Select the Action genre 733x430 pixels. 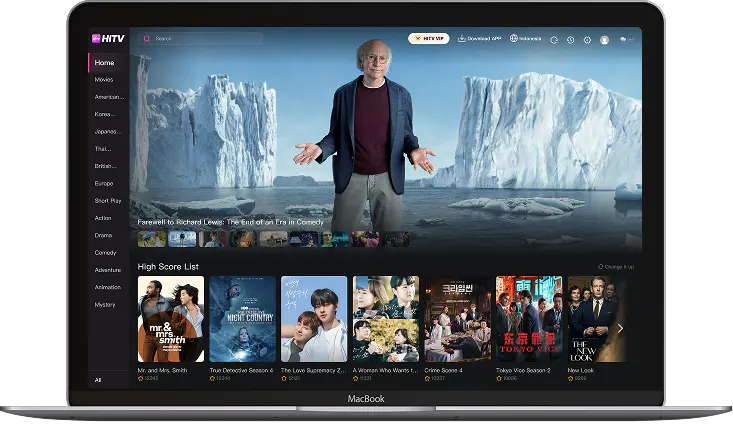pyautogui.click(x=103, y=218)
